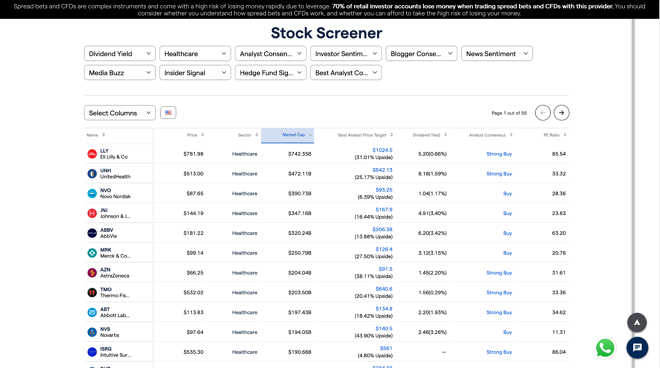This screenshot has height=368, width=660.
Task: Click Buy consensus for JNJ
Action: pyautogui.click(x=508, y=213)
